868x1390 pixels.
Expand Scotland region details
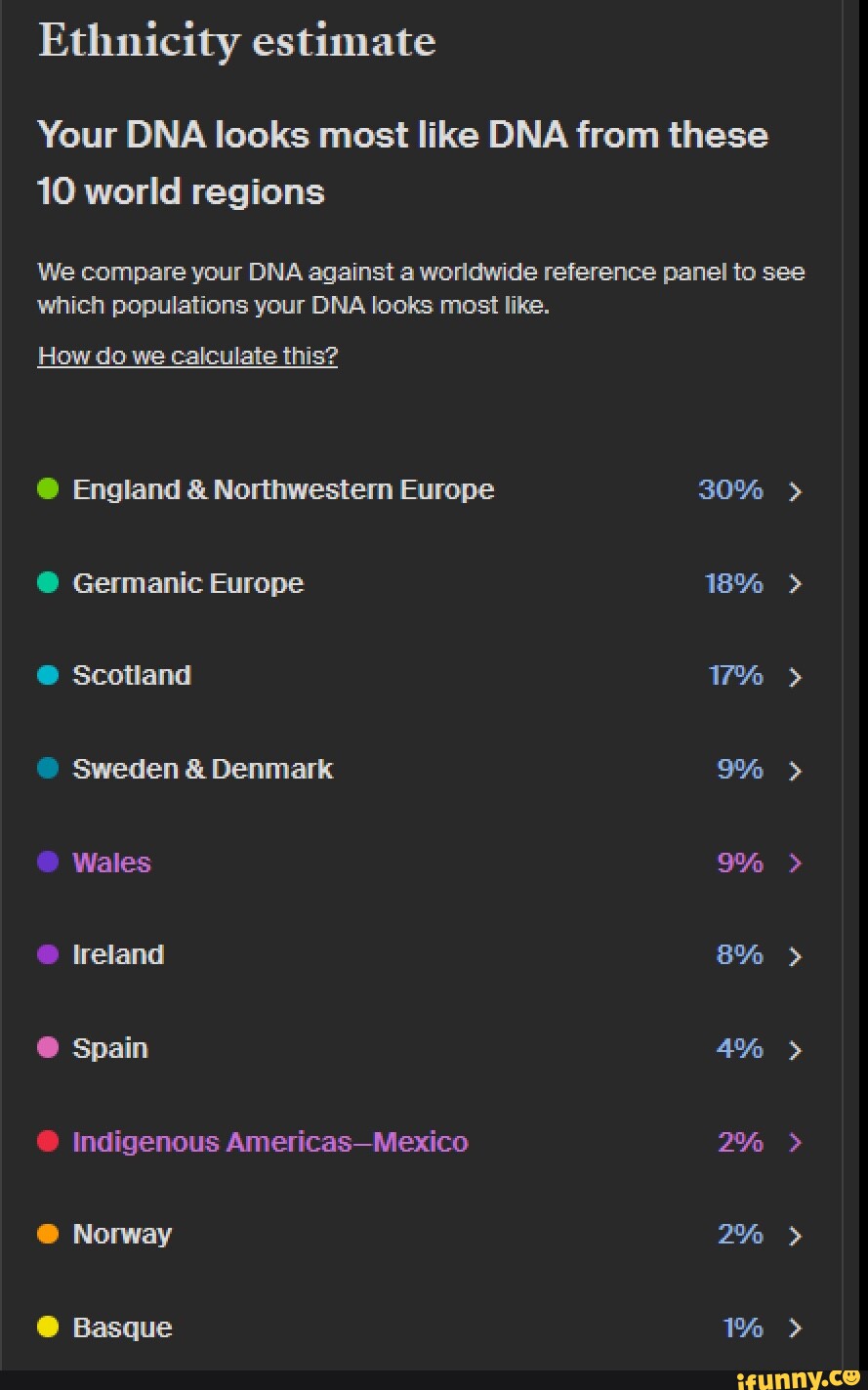[796, 677]
